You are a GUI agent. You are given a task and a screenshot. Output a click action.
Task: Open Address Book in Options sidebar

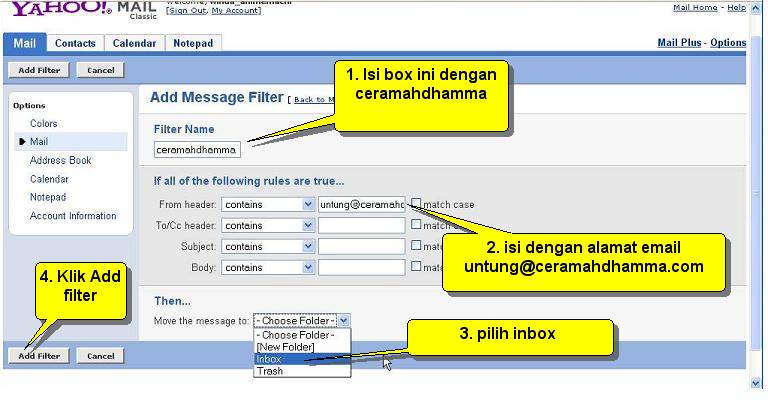[x=60, y=160]
